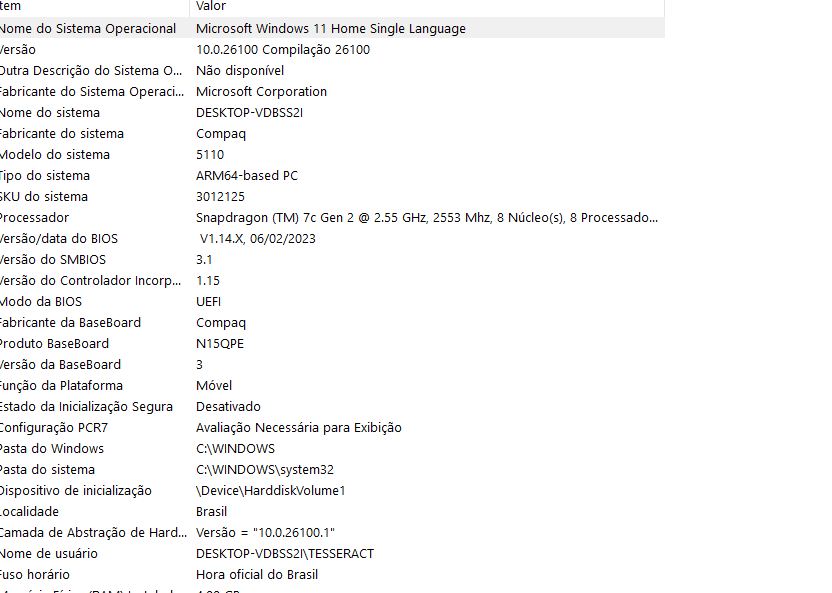Click the Fabricante do sistema Compaq row

tap(332, 134)
